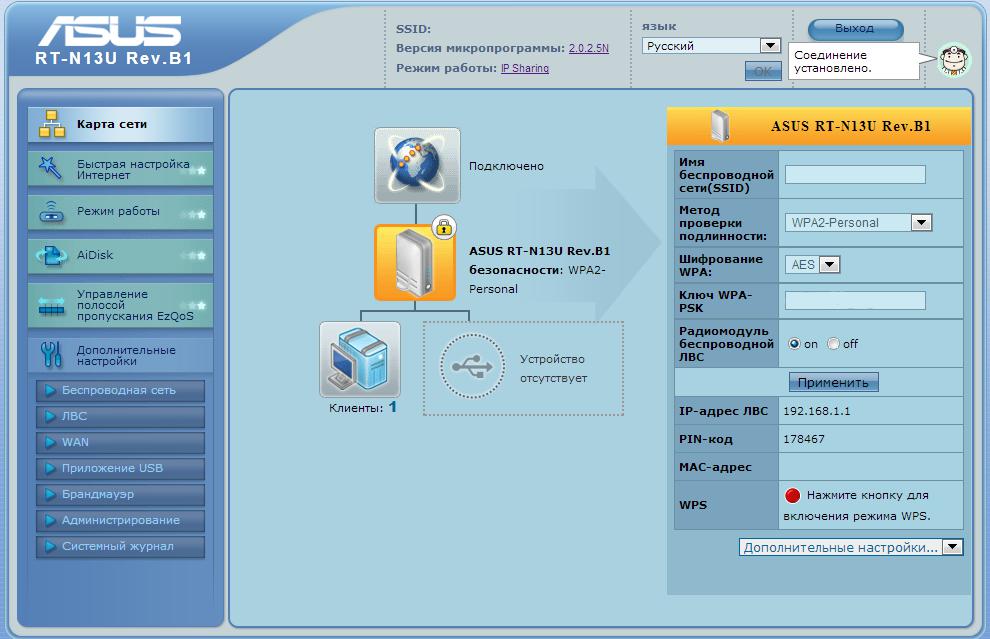
Task: Expand the Дополнительные настройки dropdown at bottom
Action: pyautogui.click(x=952, y=547)
